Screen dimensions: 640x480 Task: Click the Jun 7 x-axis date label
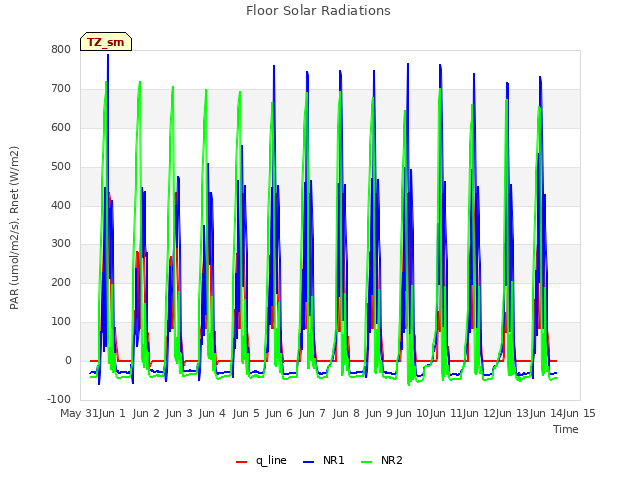point(312,413)
